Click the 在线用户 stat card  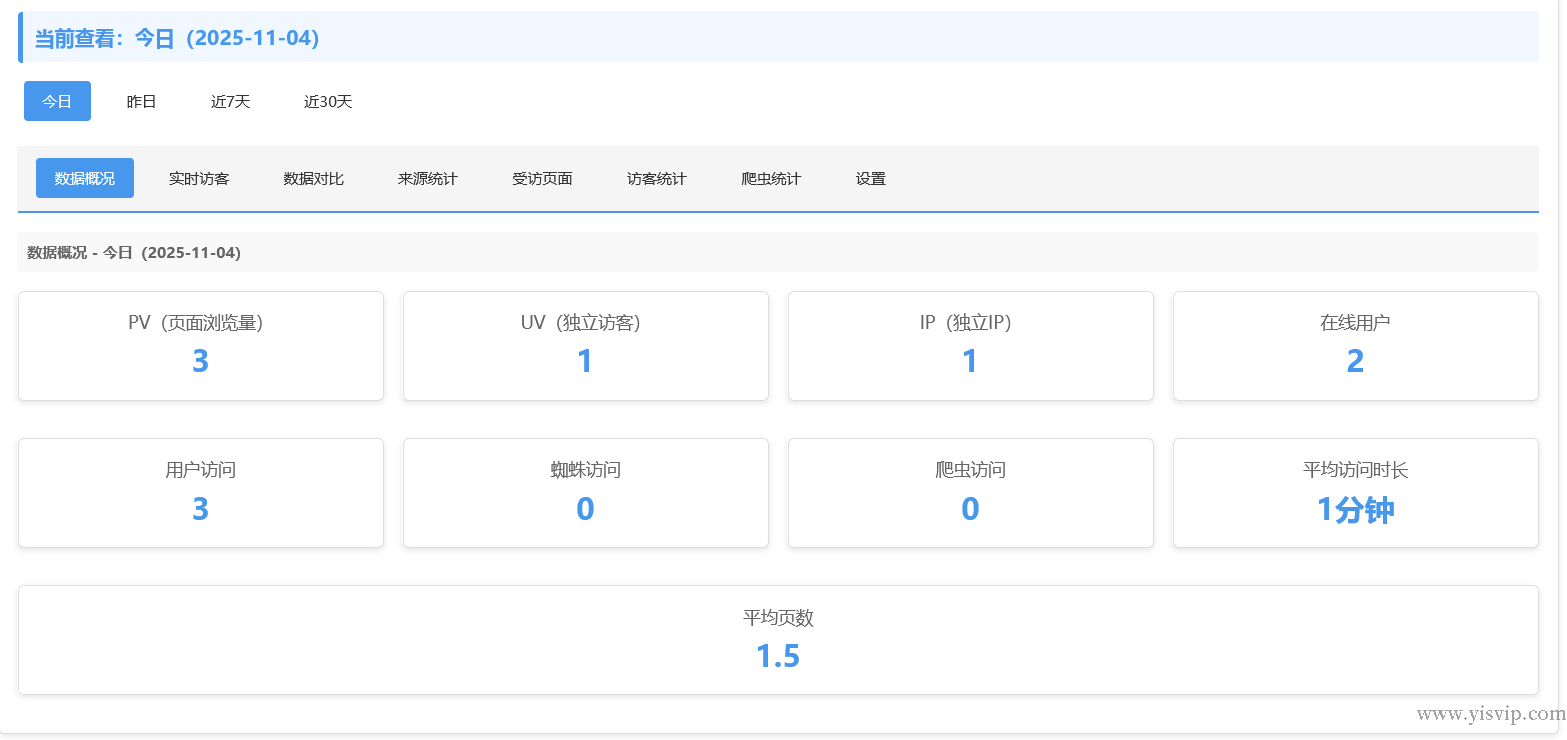pyautogui.click(x=1355, y=345)
